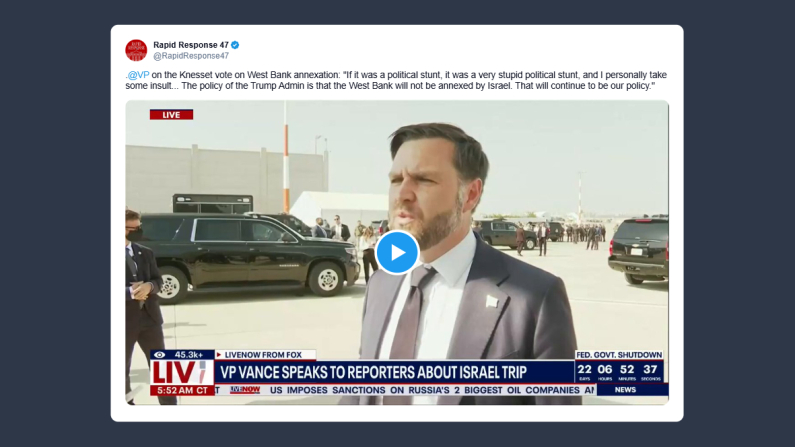Click the eye viewer-count icon
Screen dimensions: 795x447
point(160,355)
